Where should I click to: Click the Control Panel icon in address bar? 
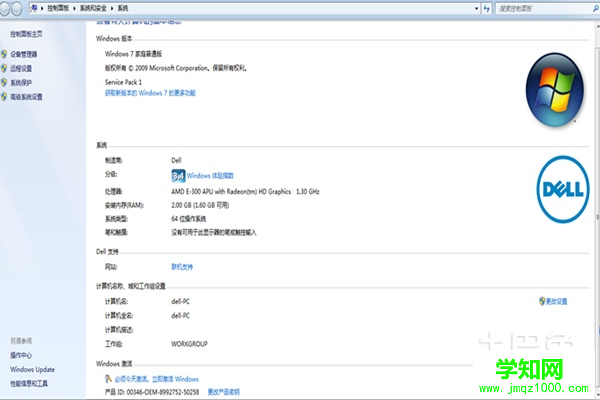pyautogui.click(x=34, y=8)
